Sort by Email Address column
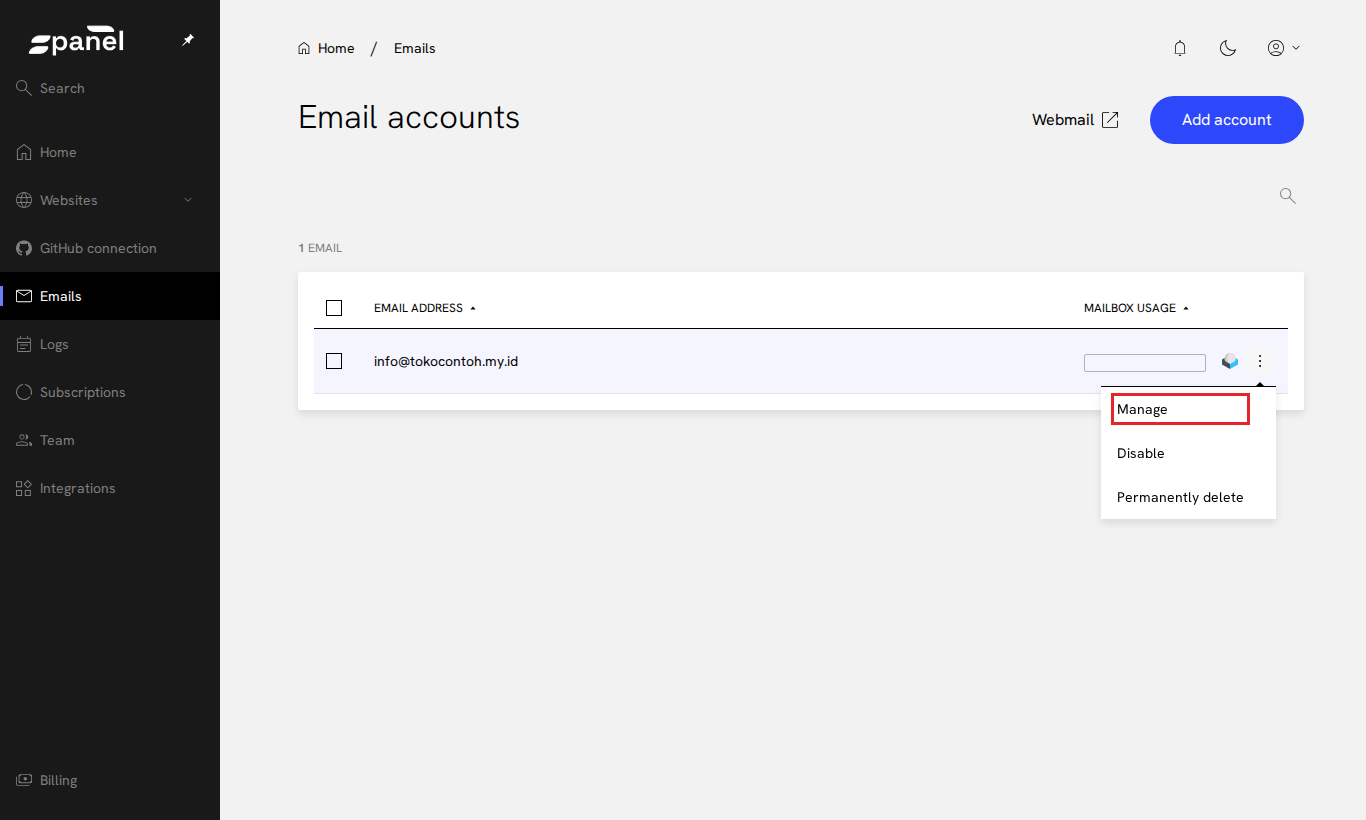This screenshot has height=820, width=1366. point(425,308)
